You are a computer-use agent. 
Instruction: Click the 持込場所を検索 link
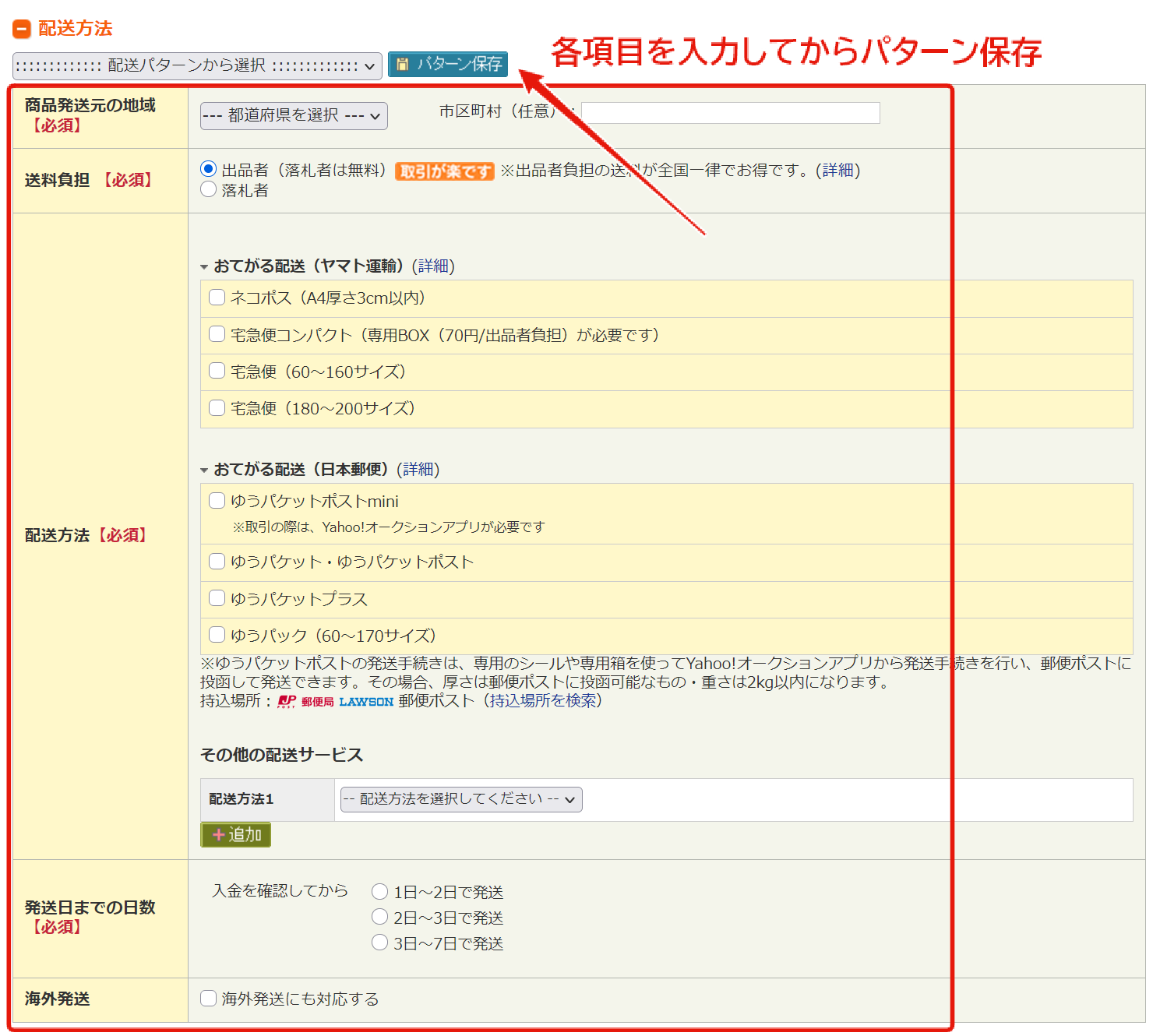click(x=542, y=701)
